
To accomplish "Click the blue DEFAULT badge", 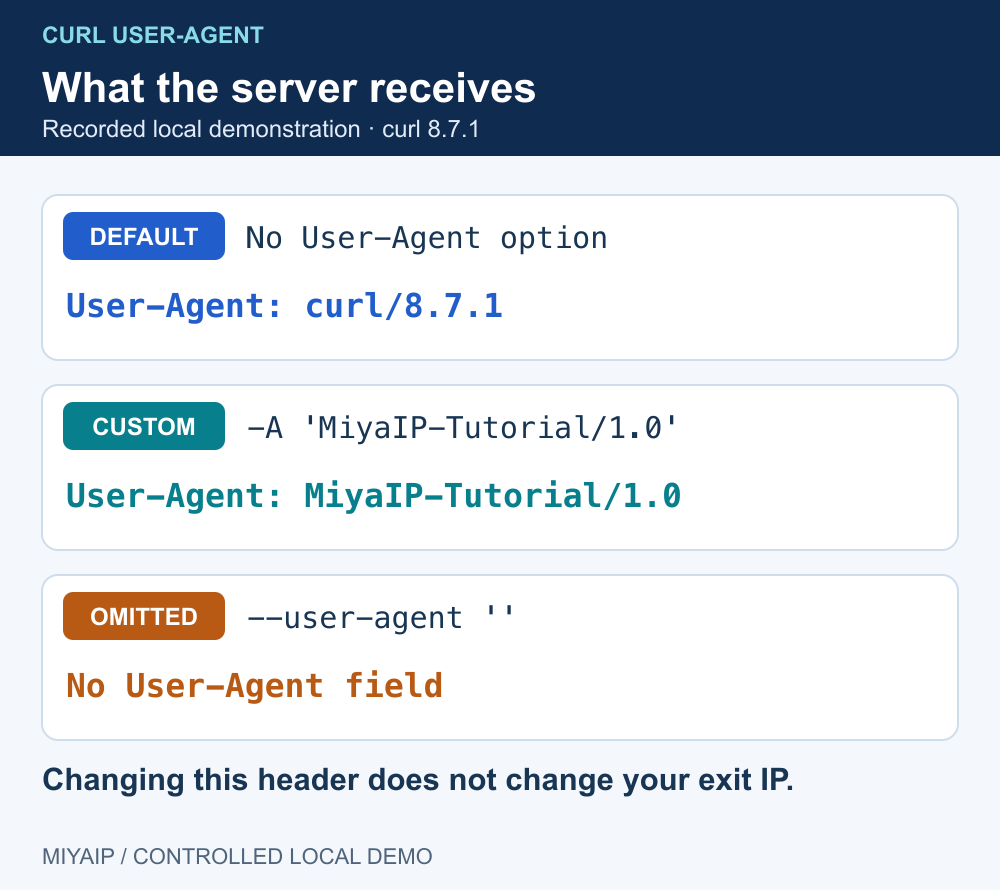I will click(x=143, y=236).
